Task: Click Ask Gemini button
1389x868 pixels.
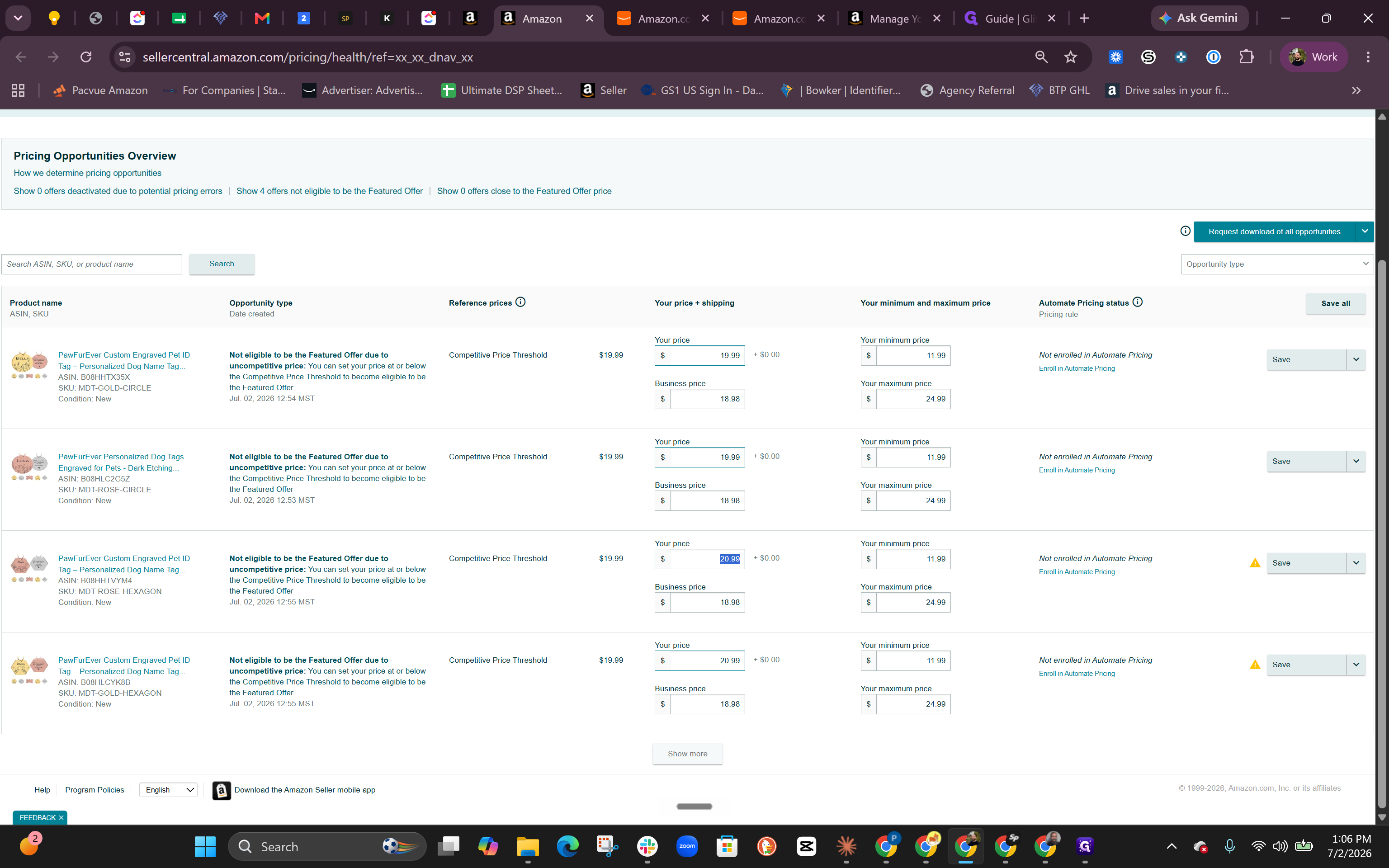Action: pos(1200,18)
